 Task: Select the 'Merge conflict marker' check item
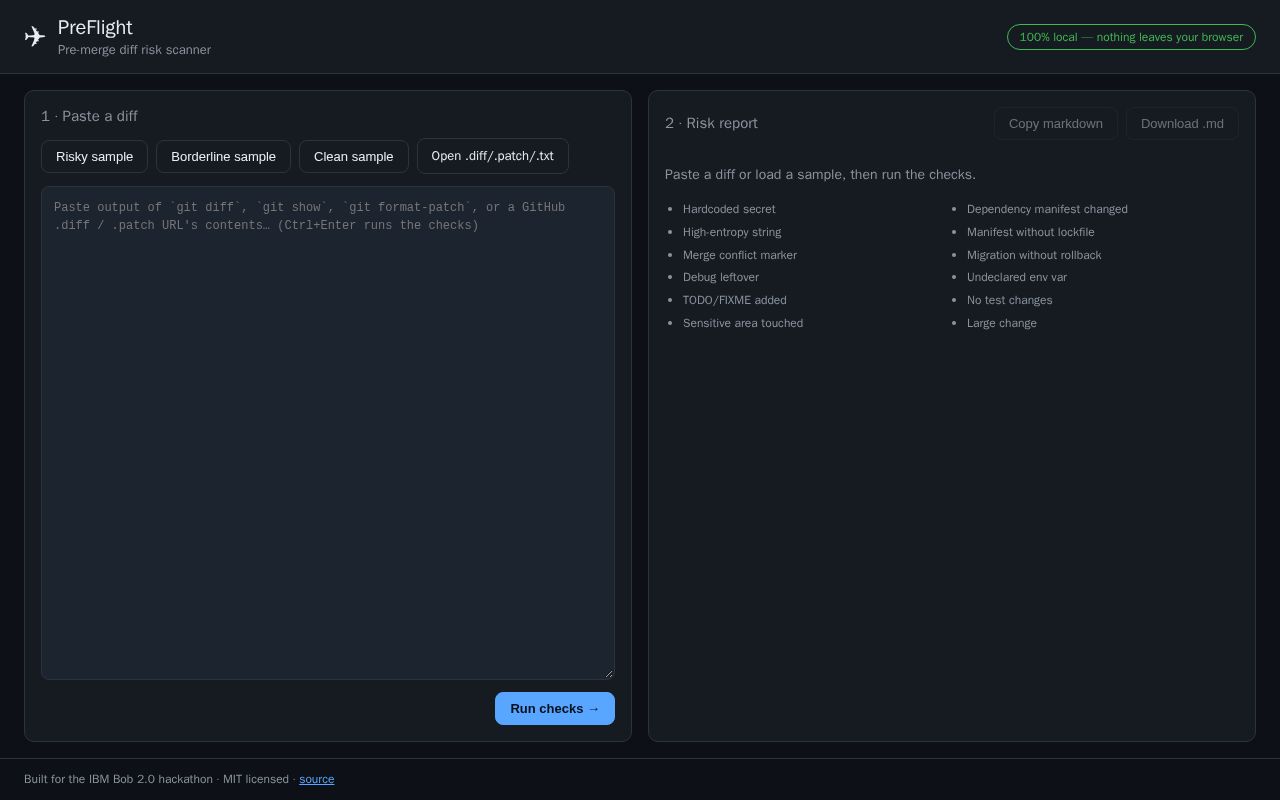click(x=740, y=255)
